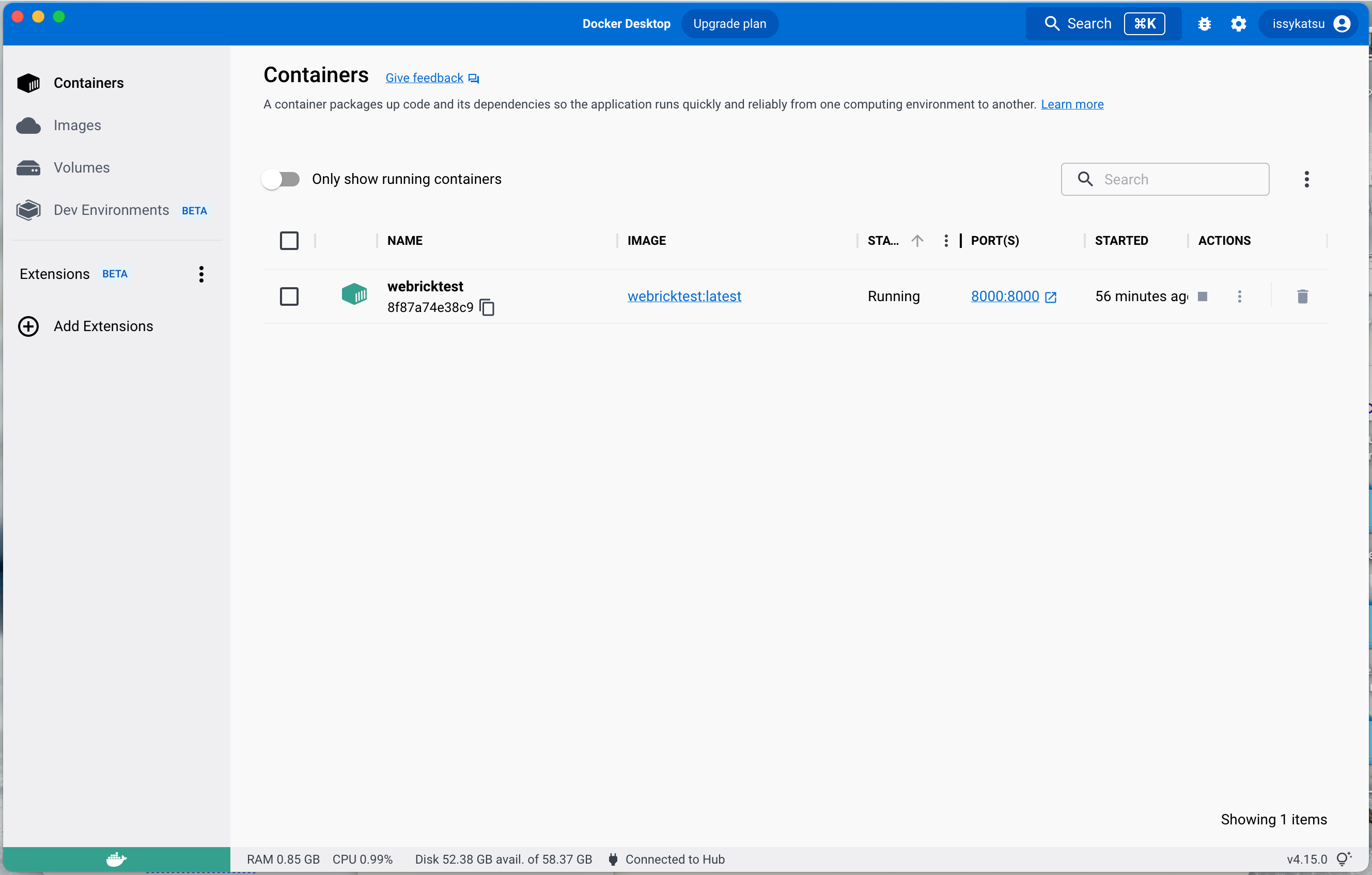Click the lightbulb tips icon near version

point(1344,859)
